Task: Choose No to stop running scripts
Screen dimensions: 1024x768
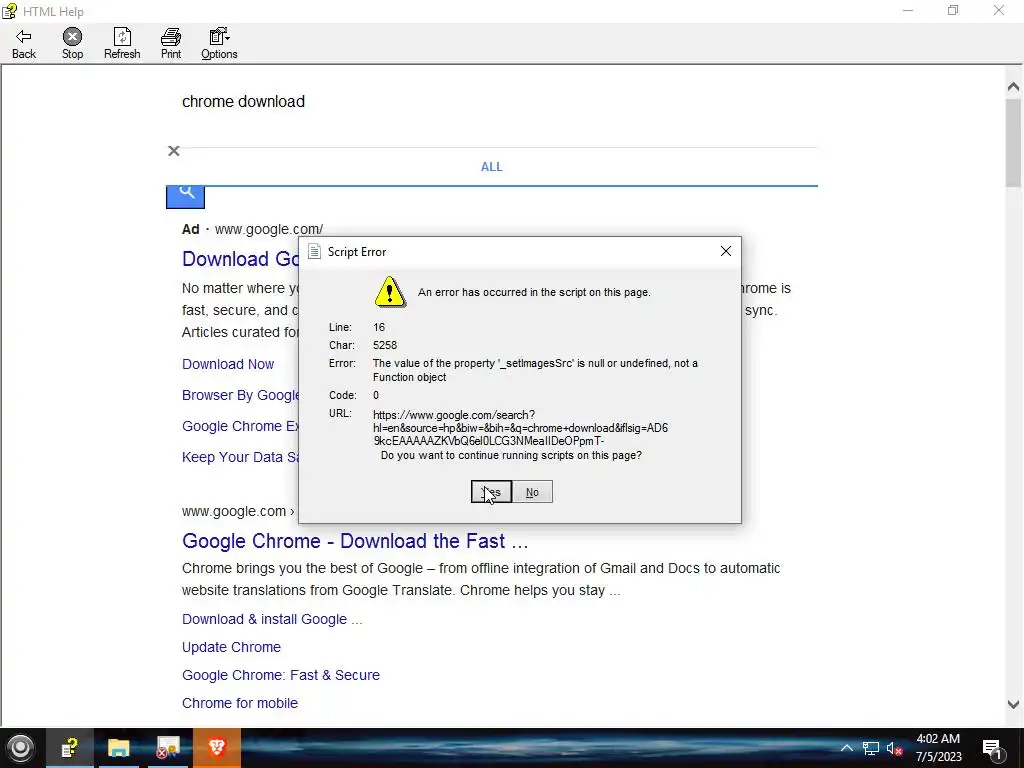Action: coord(532,492)
